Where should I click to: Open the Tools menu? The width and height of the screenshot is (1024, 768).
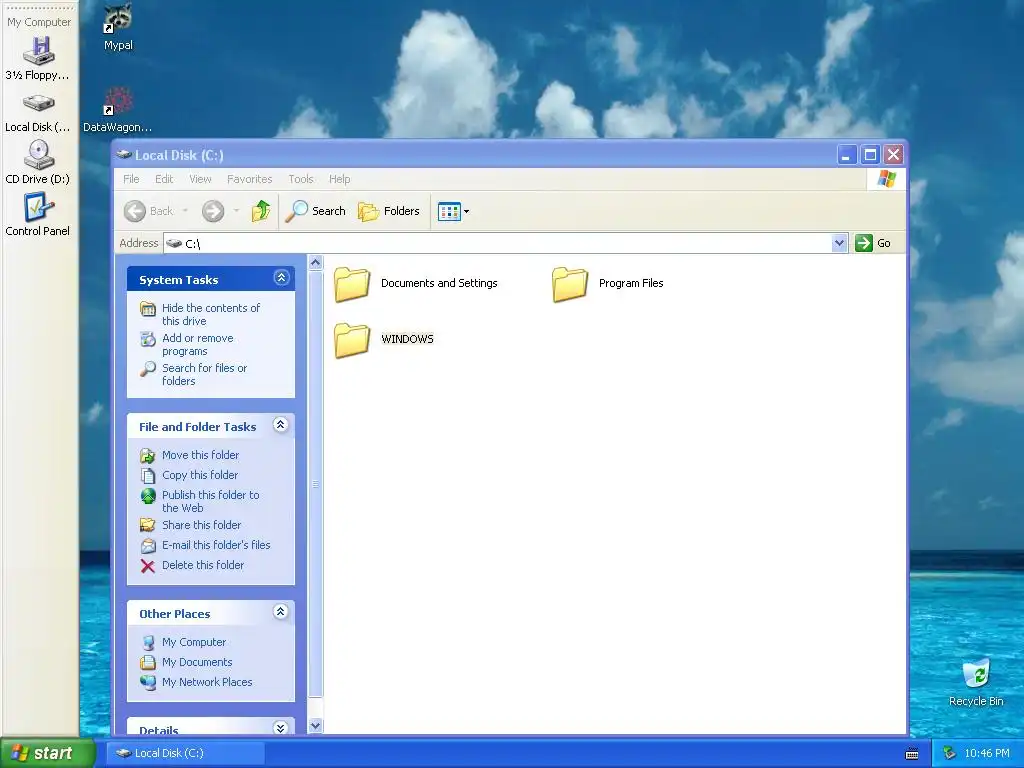[x=300, y=179]
